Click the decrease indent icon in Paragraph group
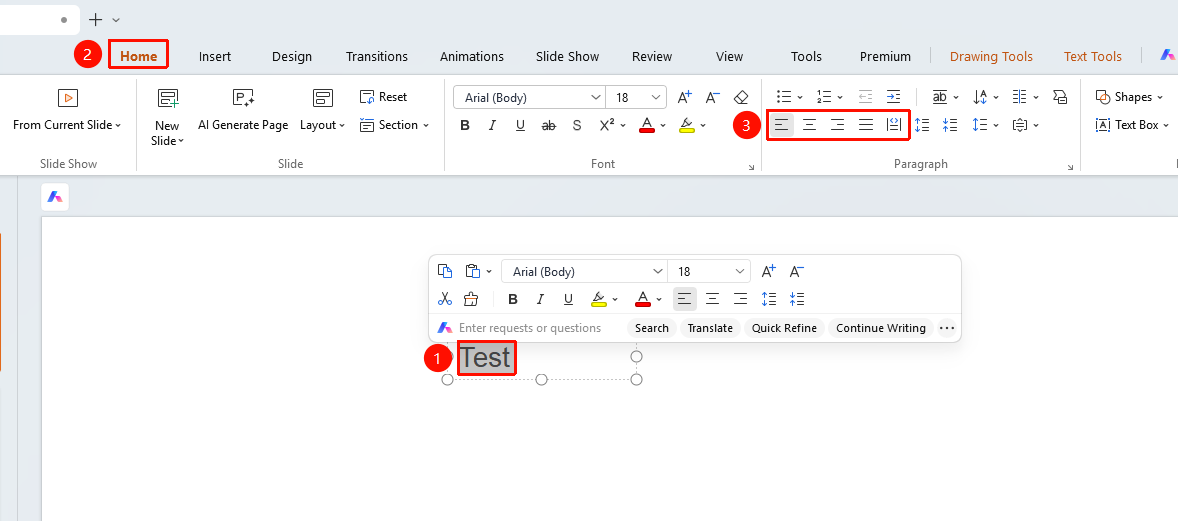This screenshot has width=1178, height=521. coord(865,96)
